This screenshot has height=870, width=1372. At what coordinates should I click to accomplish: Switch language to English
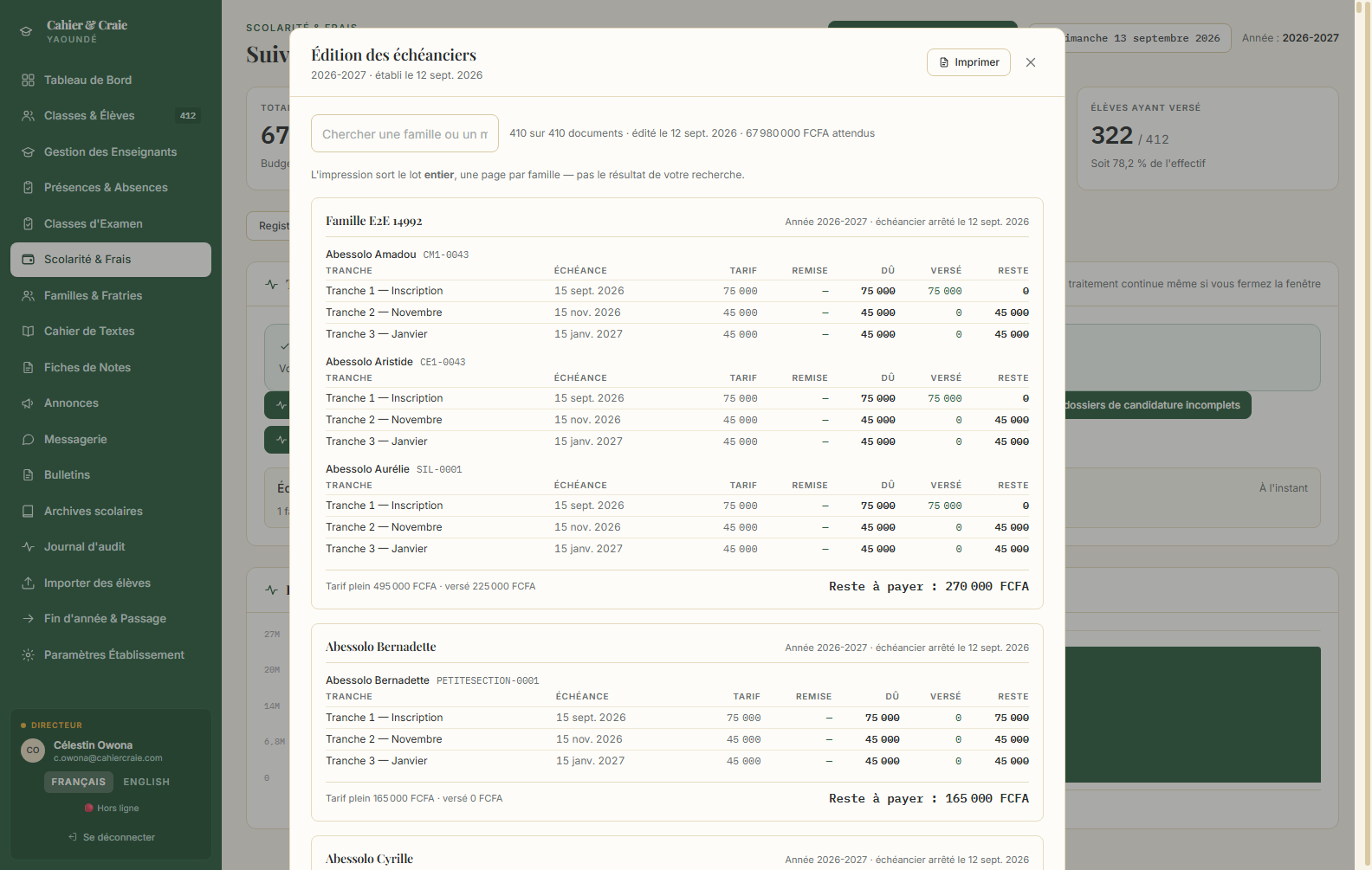pos(146,782)
